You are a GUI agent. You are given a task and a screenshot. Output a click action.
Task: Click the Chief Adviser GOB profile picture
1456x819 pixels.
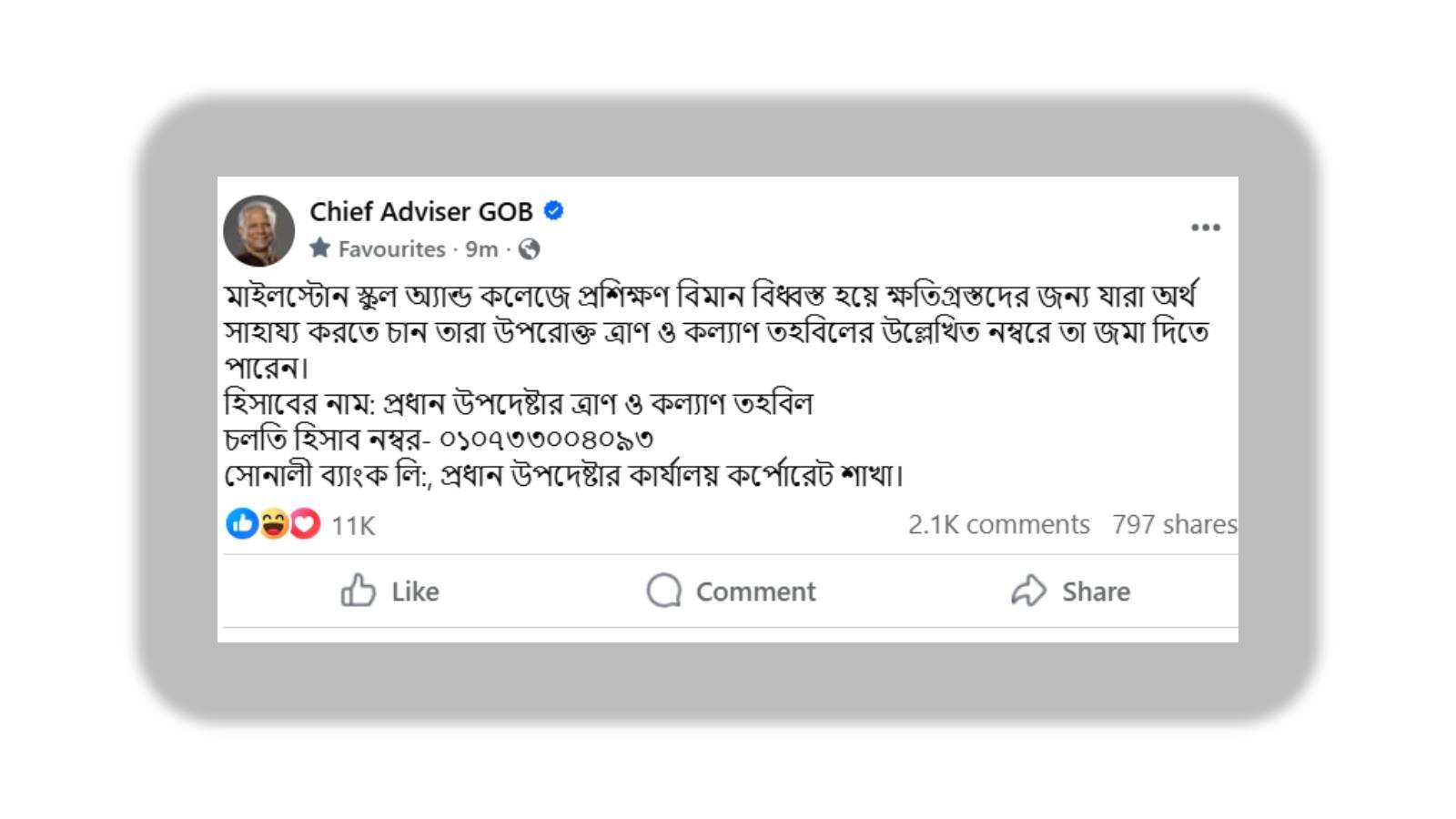(x=261, y=227)
